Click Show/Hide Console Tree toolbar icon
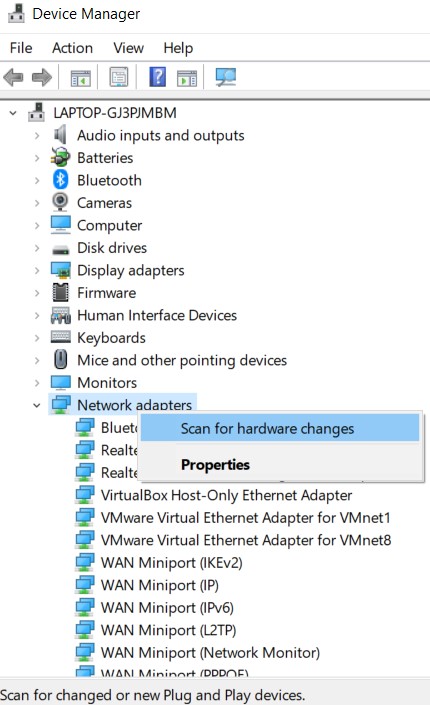The width and height of the screenshot is (430, 705). [81, 78]
